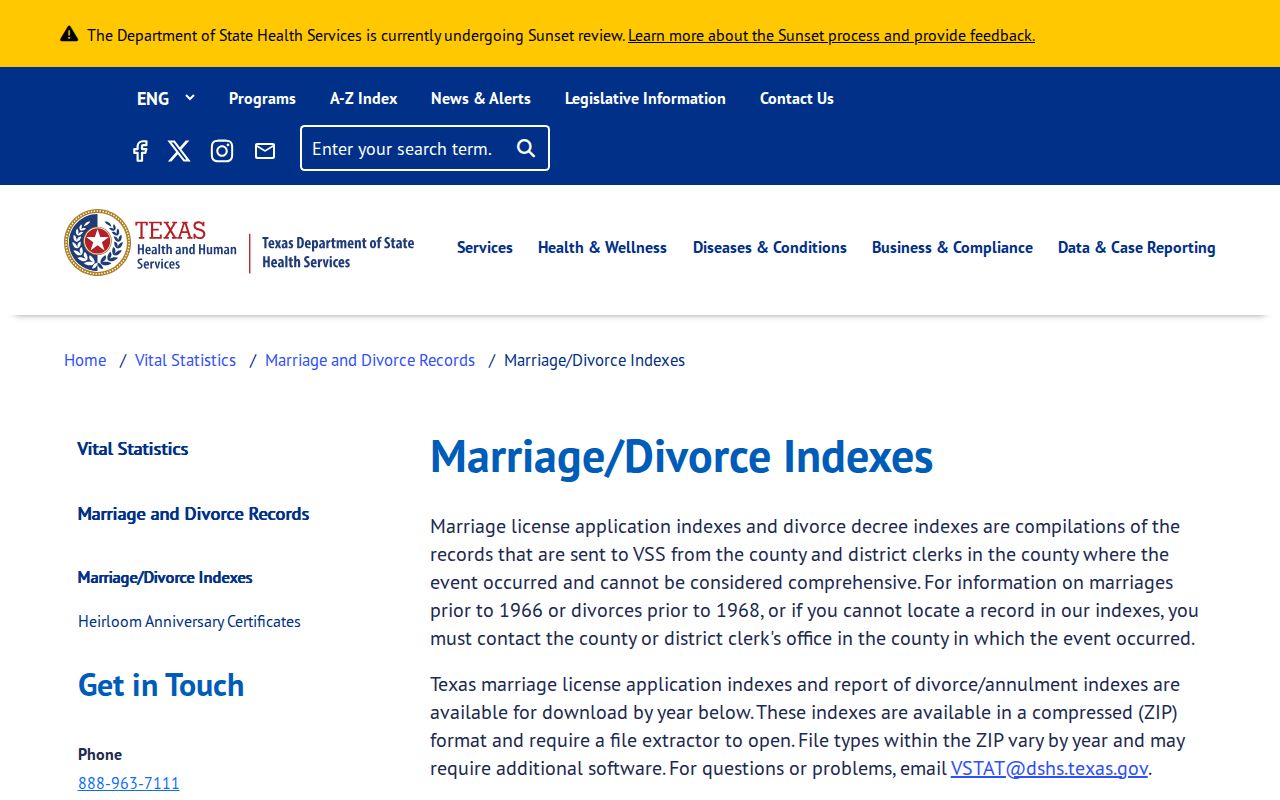Expand the ENG language dropdown
Viewport: 1280px width, 800px height.
[x=166, y=98]
